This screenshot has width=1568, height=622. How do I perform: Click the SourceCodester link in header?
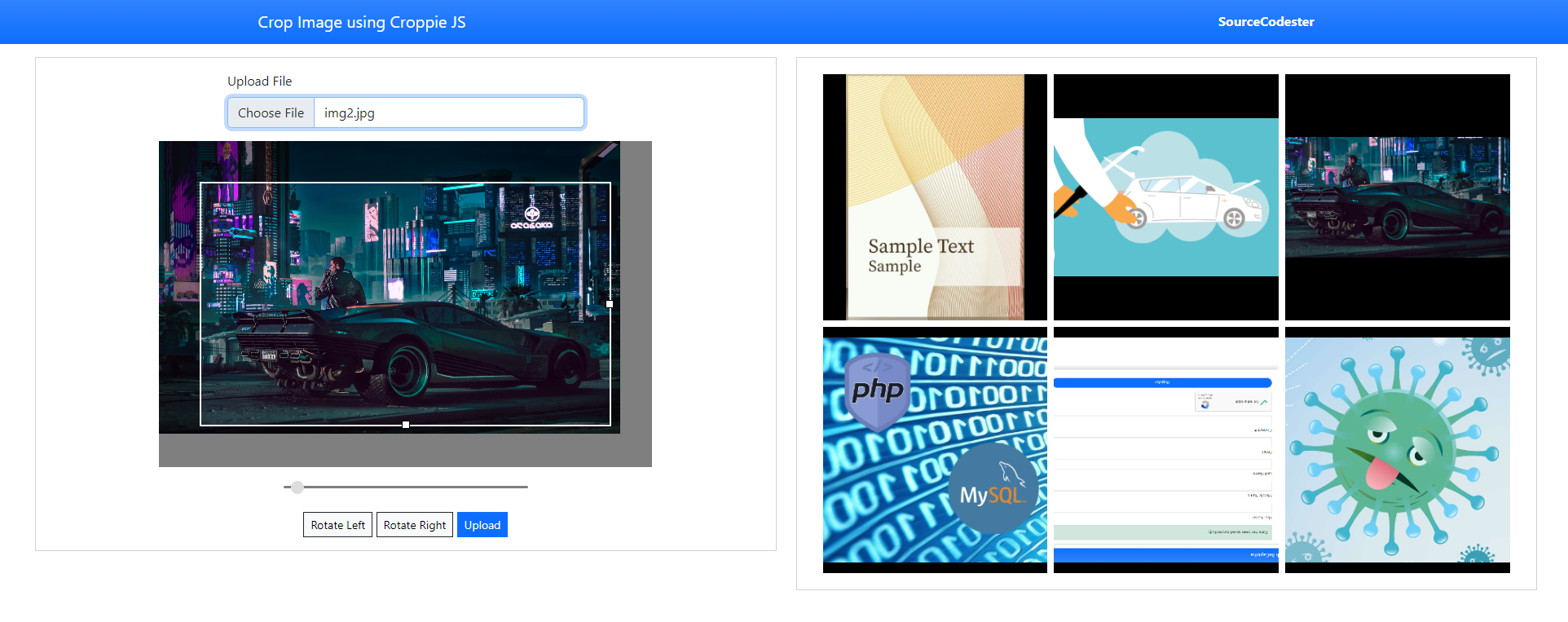point(1266,22)
